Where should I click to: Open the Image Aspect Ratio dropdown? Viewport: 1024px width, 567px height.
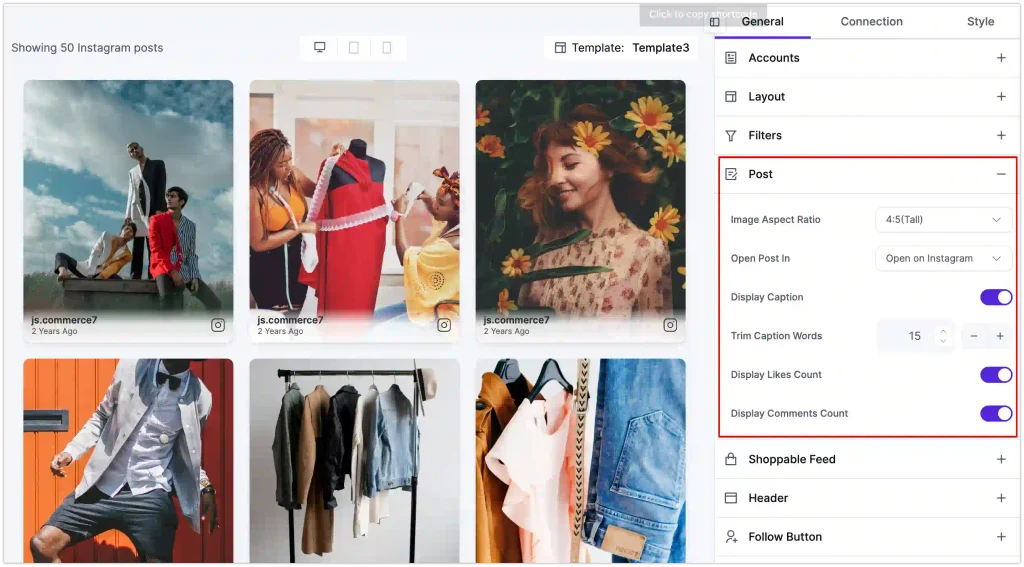tap(944, 220)
